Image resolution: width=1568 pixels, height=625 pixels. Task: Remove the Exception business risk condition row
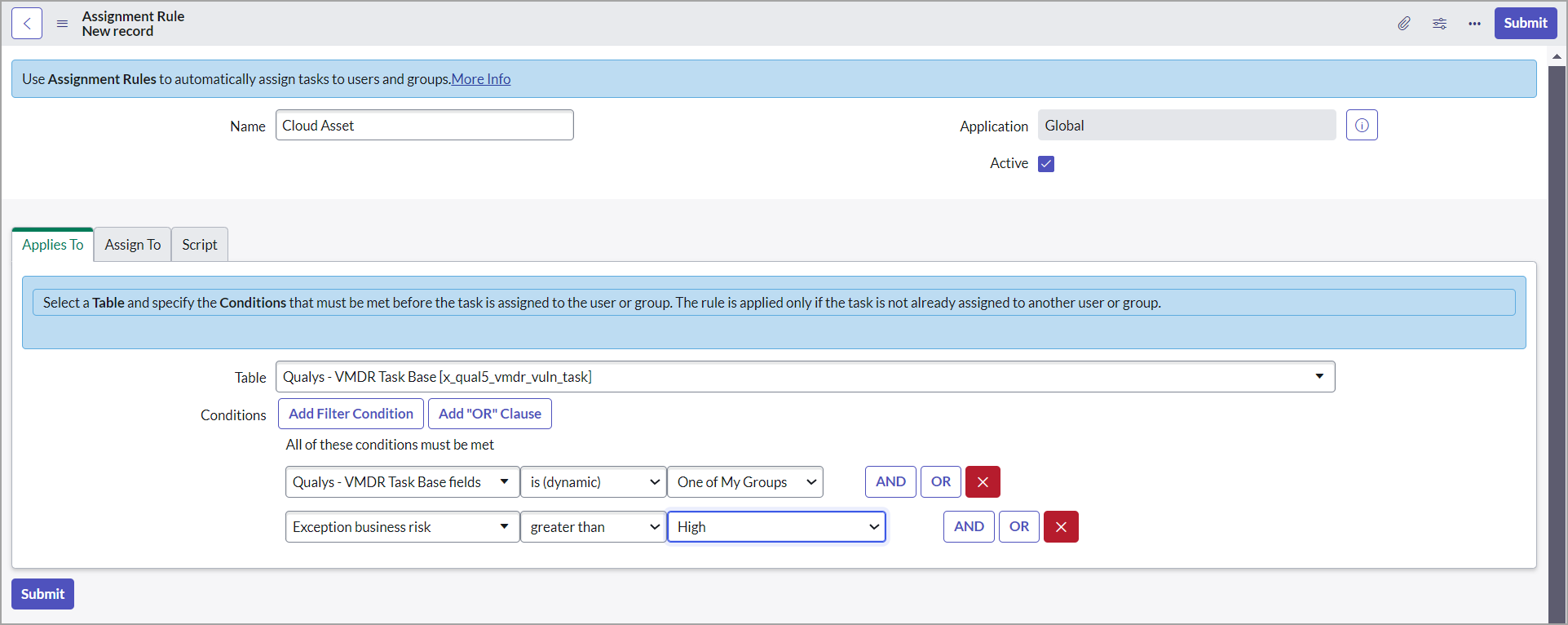tap(1060, 527)
